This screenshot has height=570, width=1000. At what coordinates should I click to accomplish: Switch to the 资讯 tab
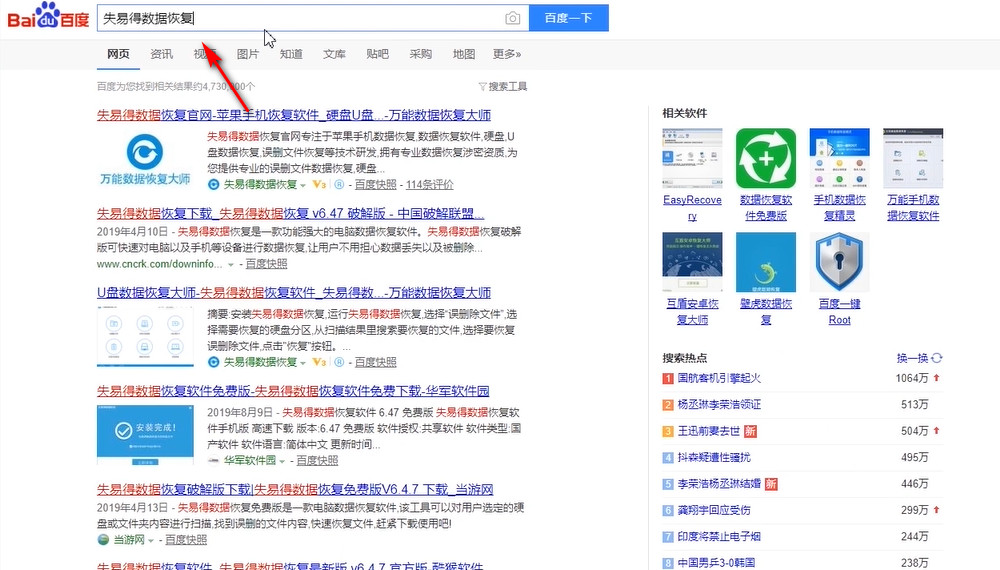(x=161, y=54)
